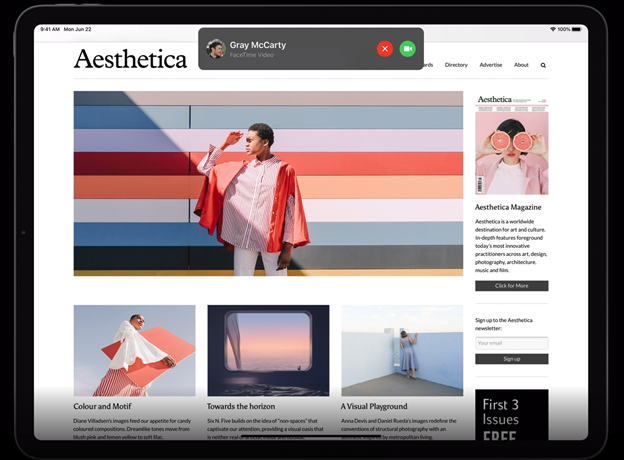Tap the 9:41 AM status bar time
624x460 pixels.
click(50, 29)
